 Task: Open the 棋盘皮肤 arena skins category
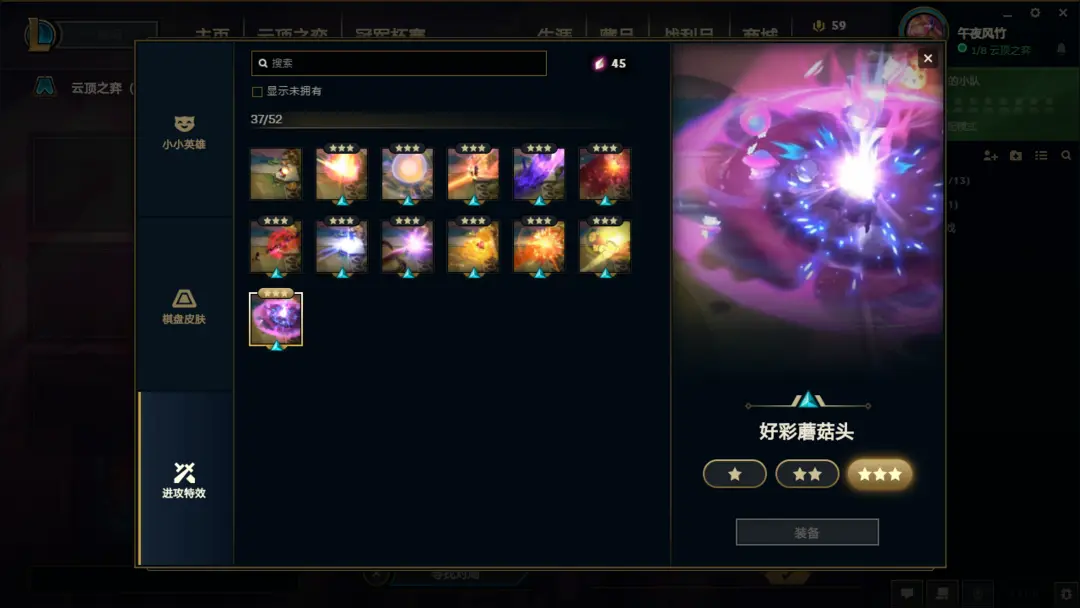[x=184, y=306]
